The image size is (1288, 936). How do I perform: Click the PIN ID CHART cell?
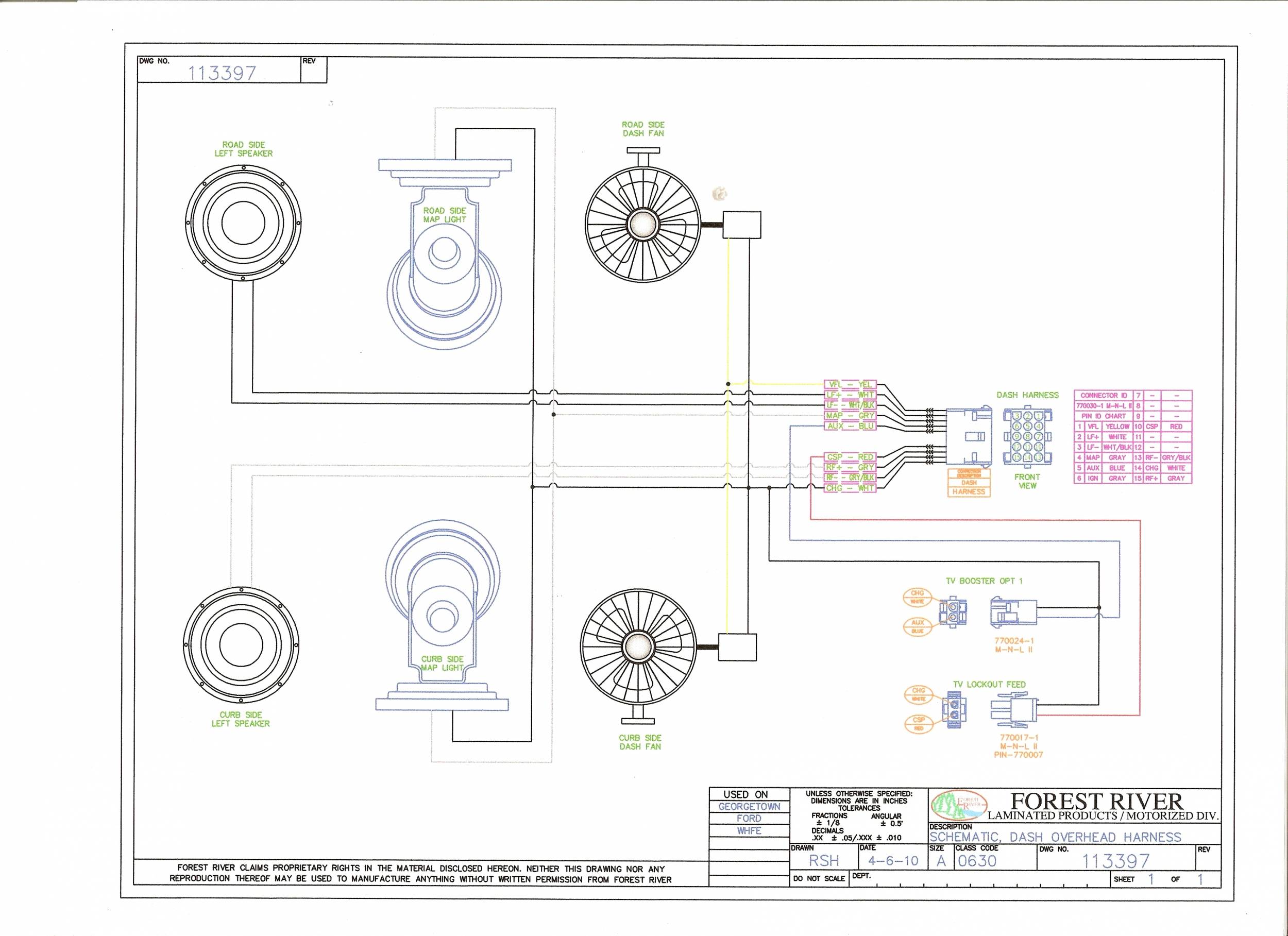pos(1104,416)
